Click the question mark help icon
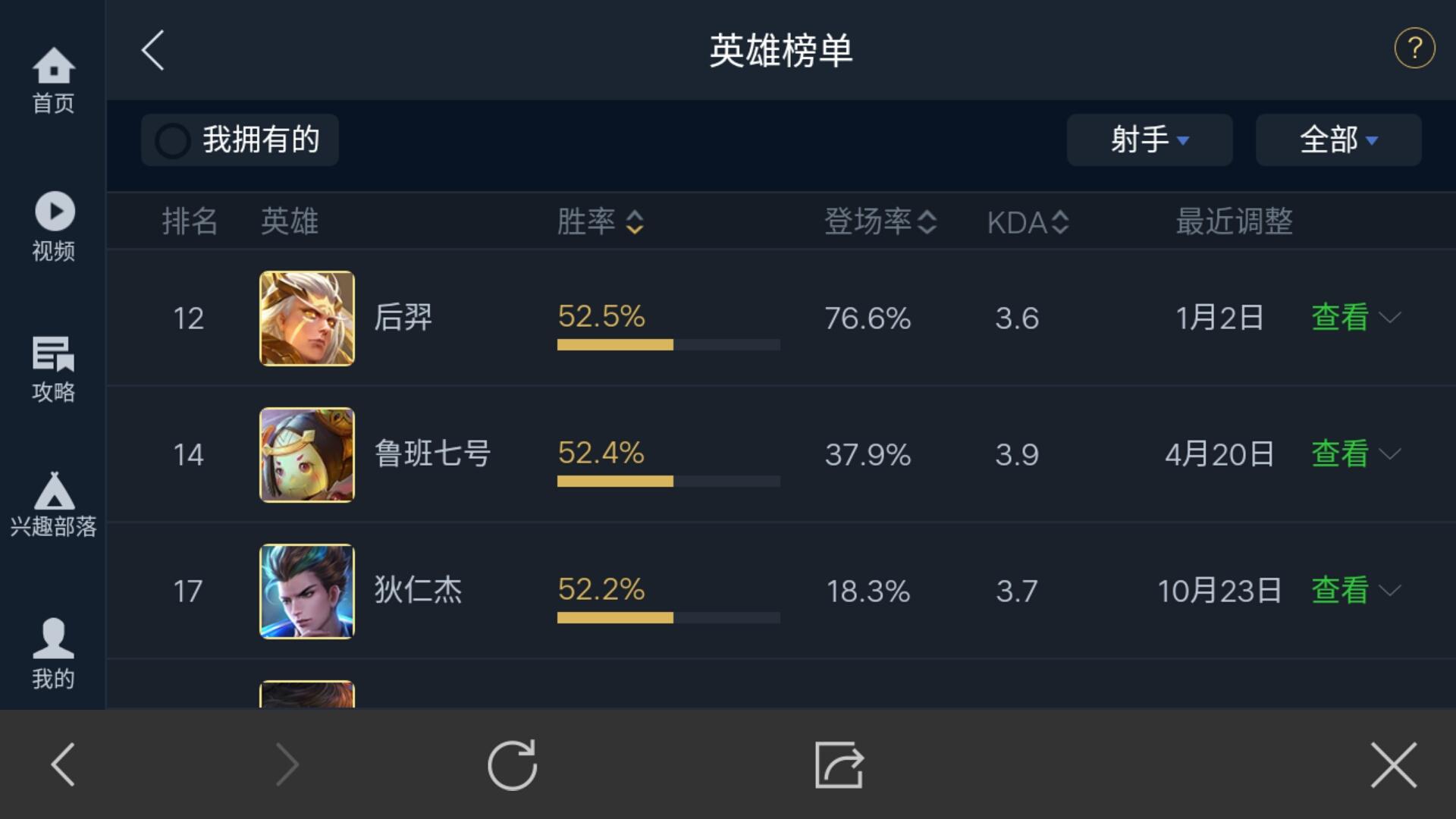This screenshot has height=819, width=1456. (x=1414, y=49)
